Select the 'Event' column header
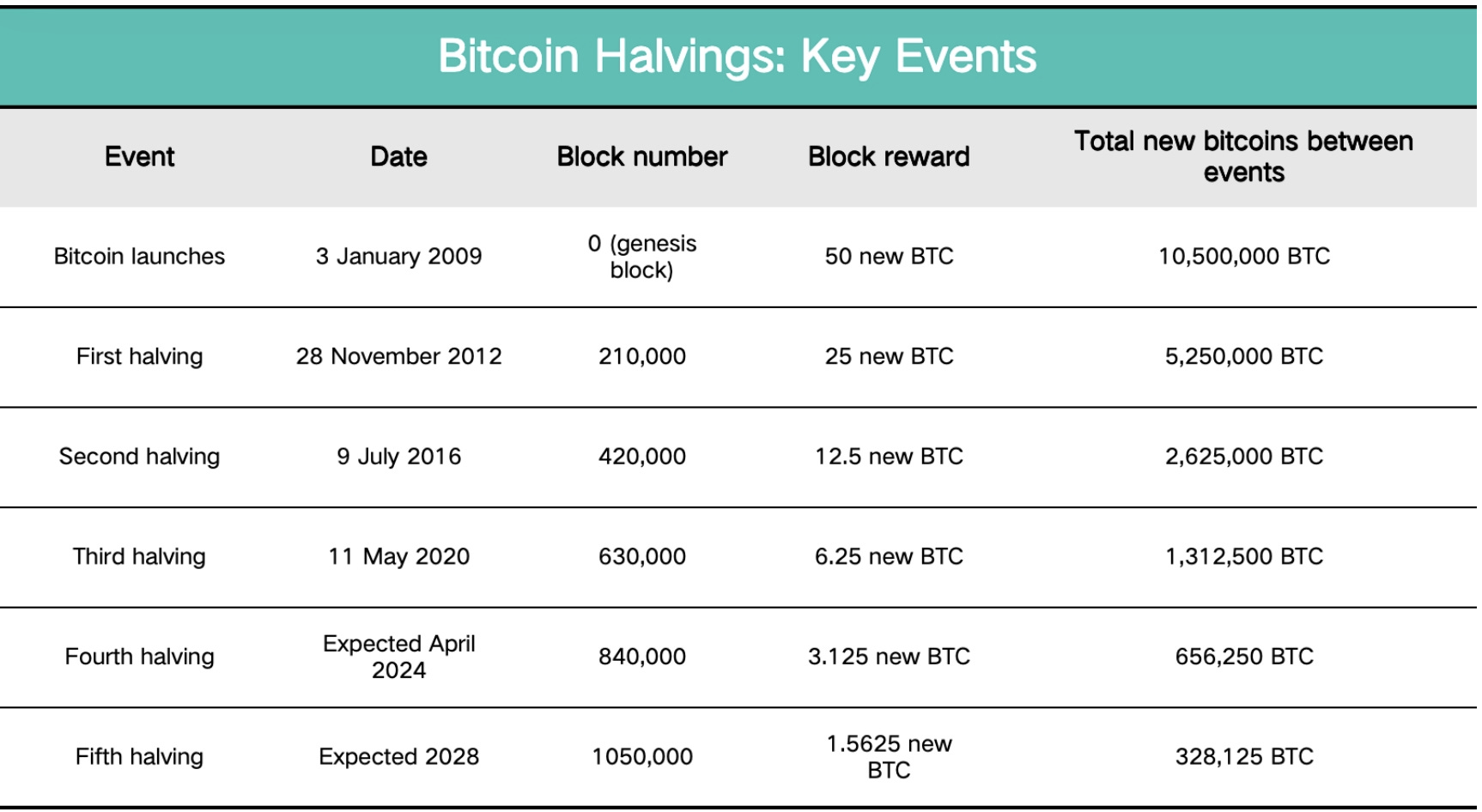 139,157
